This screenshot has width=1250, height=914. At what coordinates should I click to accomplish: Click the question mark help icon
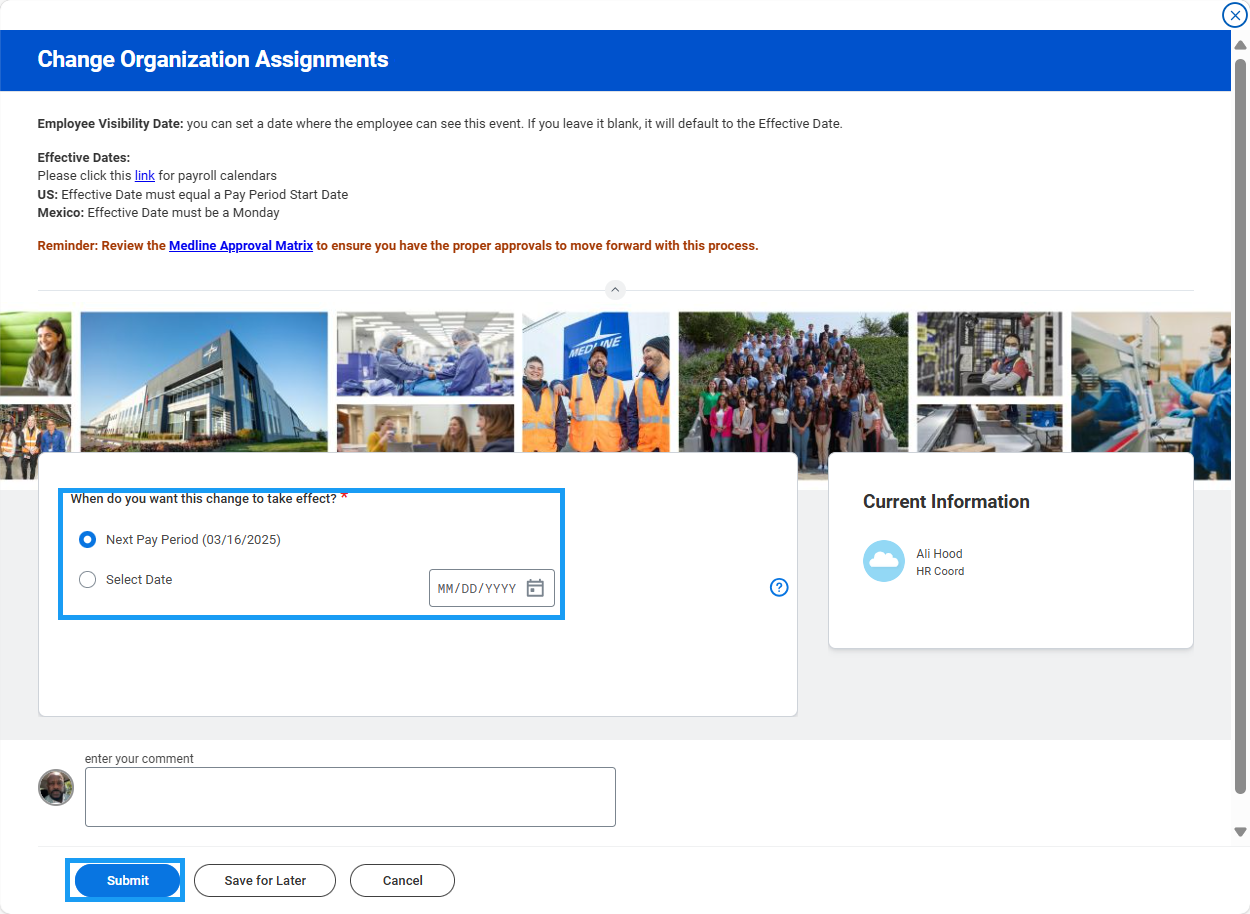tap(779, 587)
